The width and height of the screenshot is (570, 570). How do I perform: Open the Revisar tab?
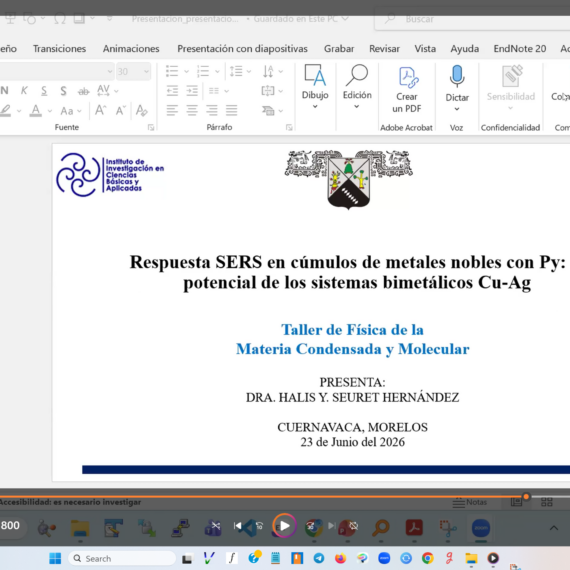[384, 49]
